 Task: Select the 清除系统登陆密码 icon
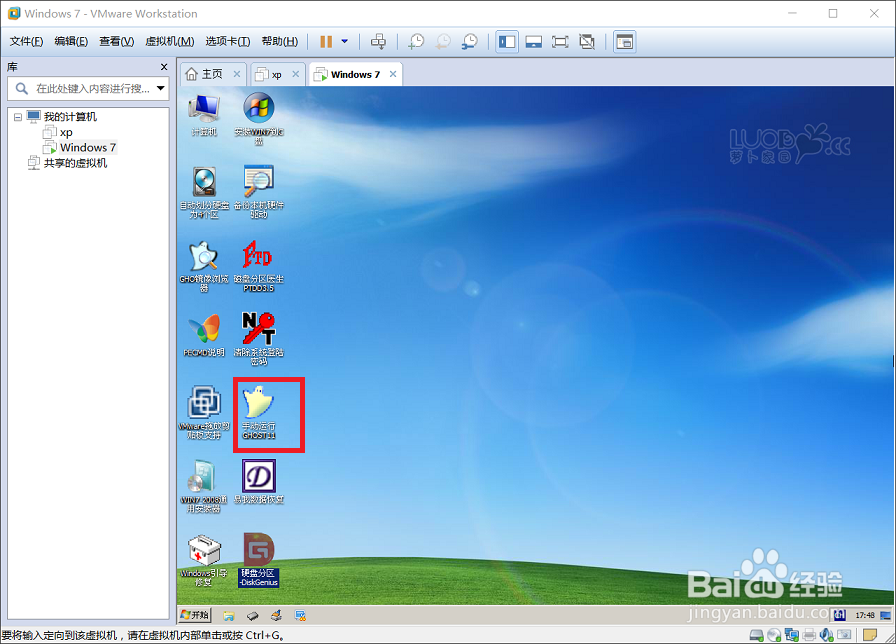click(x=259, y=339)
